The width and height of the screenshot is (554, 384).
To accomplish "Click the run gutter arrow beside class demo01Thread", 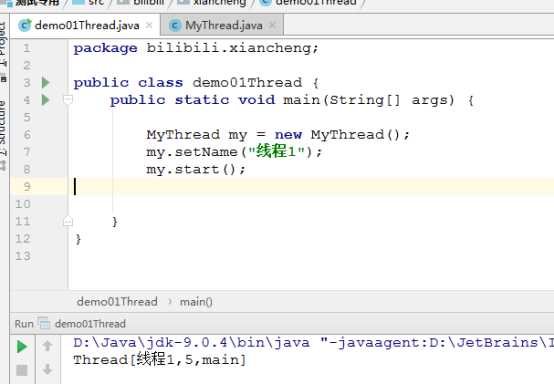I will [45, 83].
